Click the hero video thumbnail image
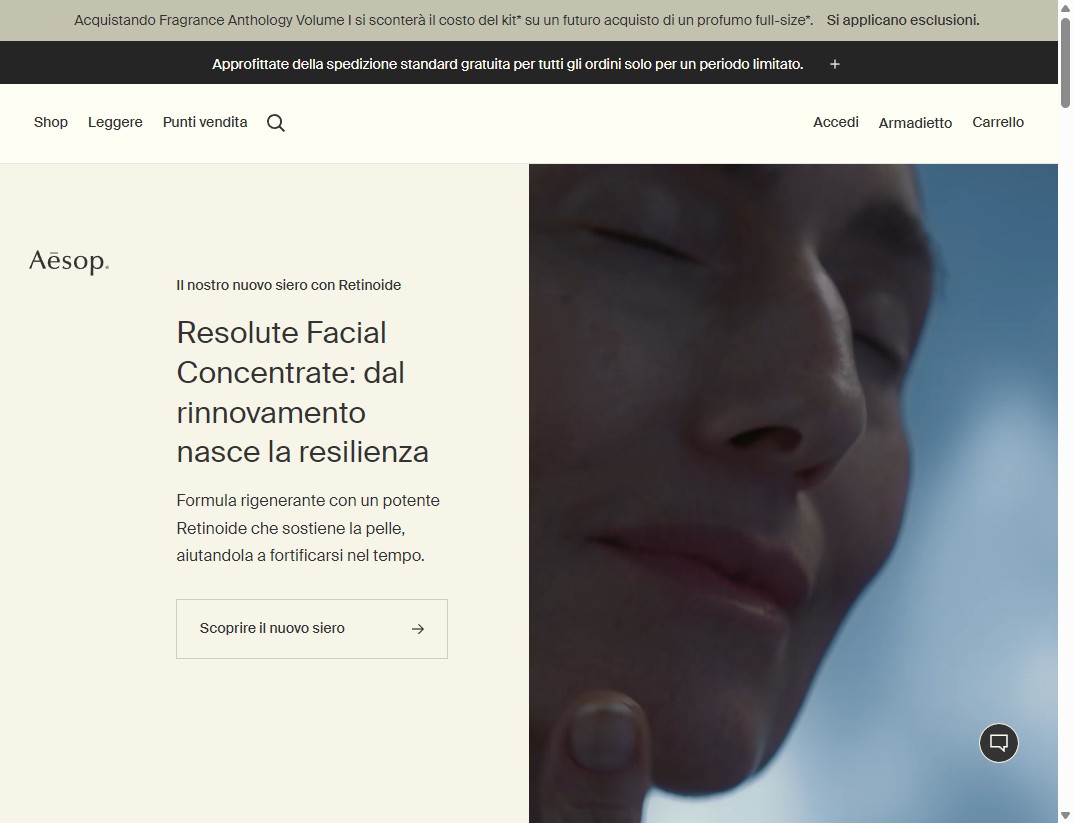1073x823 pixels. (793, 490)
